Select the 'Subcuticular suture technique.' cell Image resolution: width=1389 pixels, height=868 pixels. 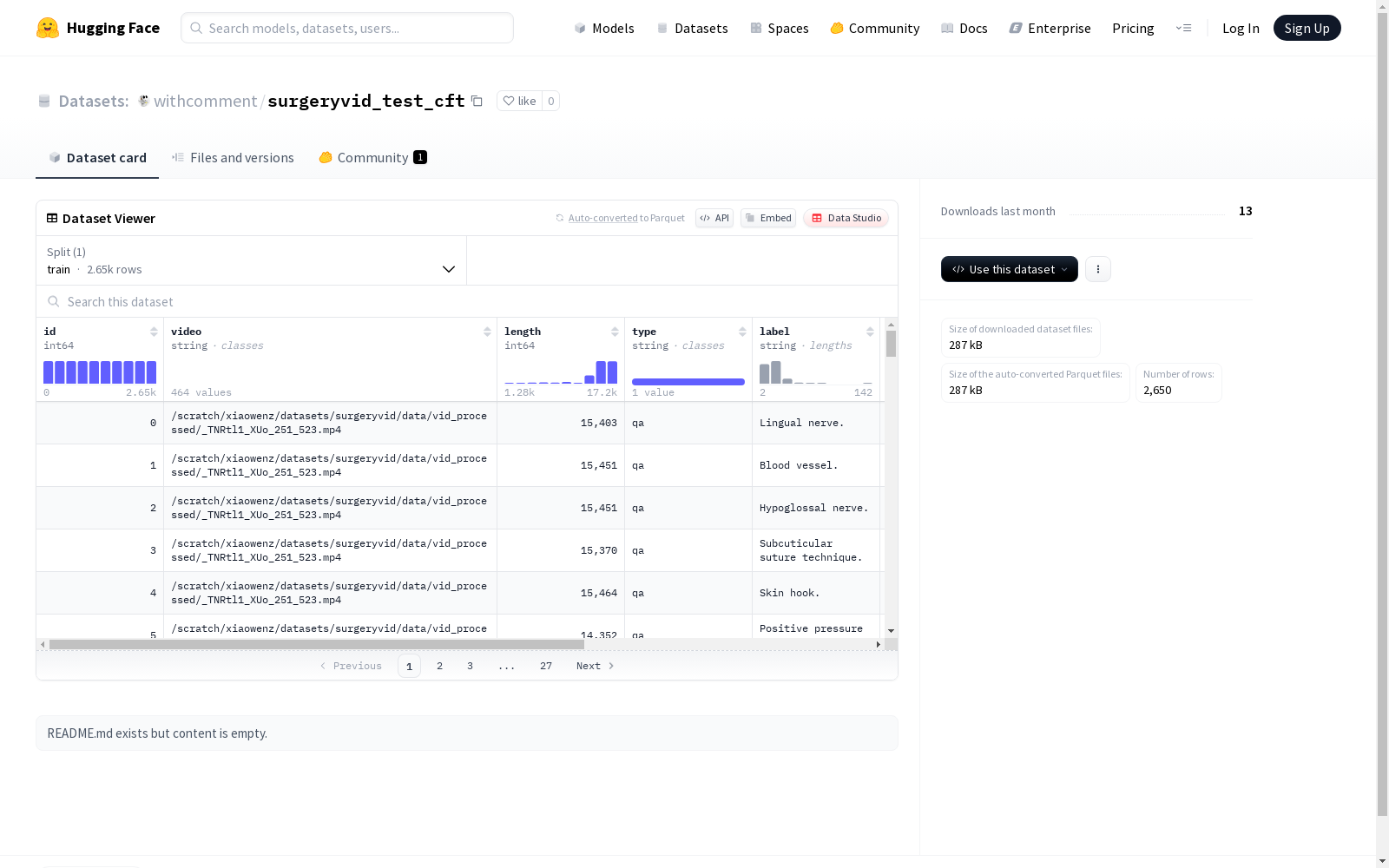816,550
